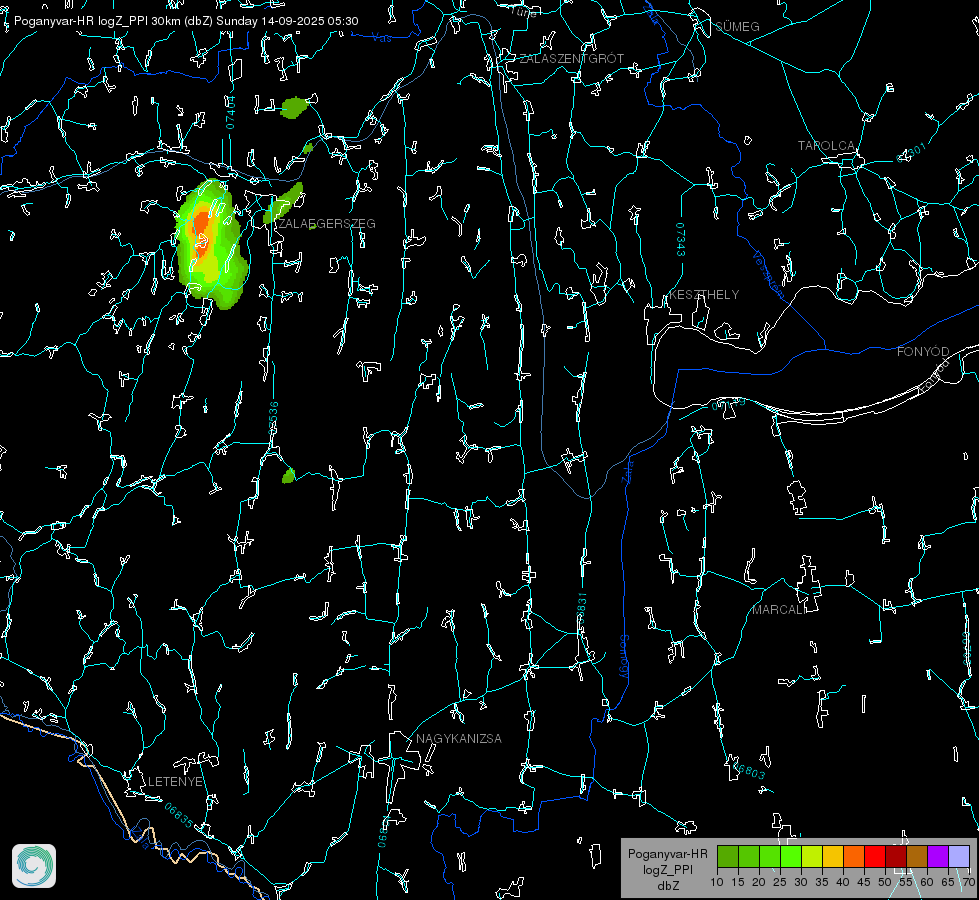The width and height of the screenshot is (979, 900).
Task: Pick the bright red 45-50 dBZ swatch
Action: (x=875, y=856)
